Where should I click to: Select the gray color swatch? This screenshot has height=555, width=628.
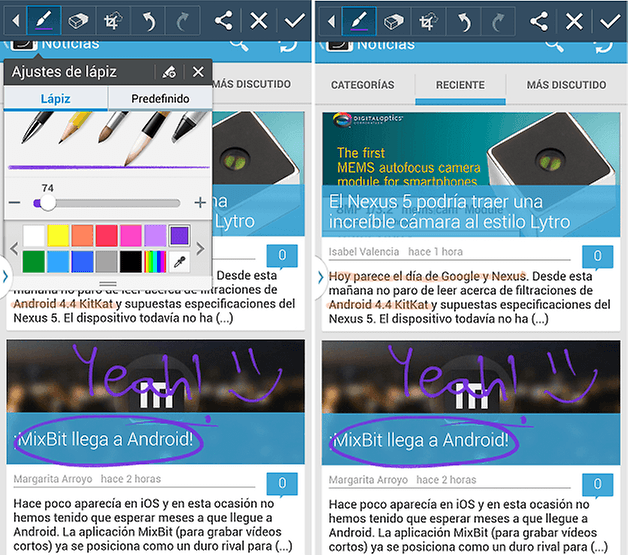pos(107,262)
